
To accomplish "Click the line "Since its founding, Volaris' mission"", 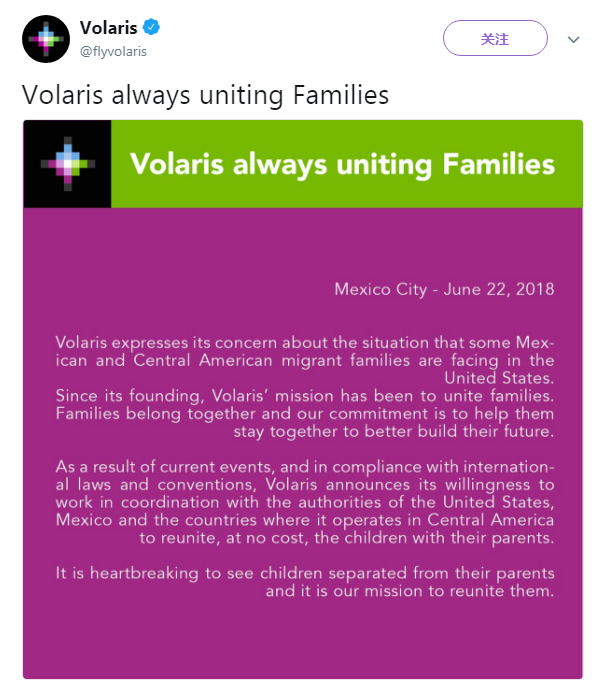I will pos(304,396).
